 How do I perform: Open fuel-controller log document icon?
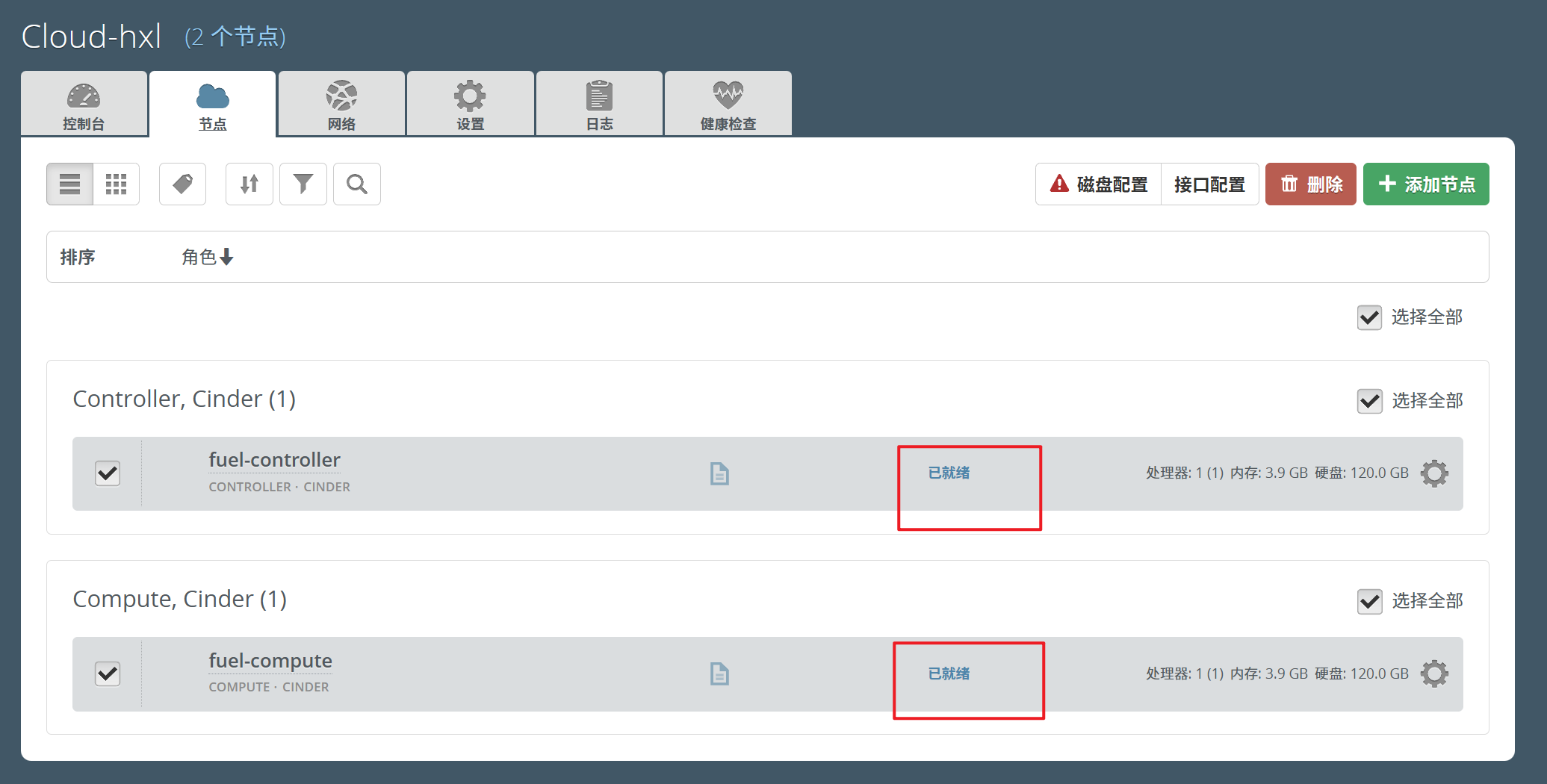click(x=719, y=473)
